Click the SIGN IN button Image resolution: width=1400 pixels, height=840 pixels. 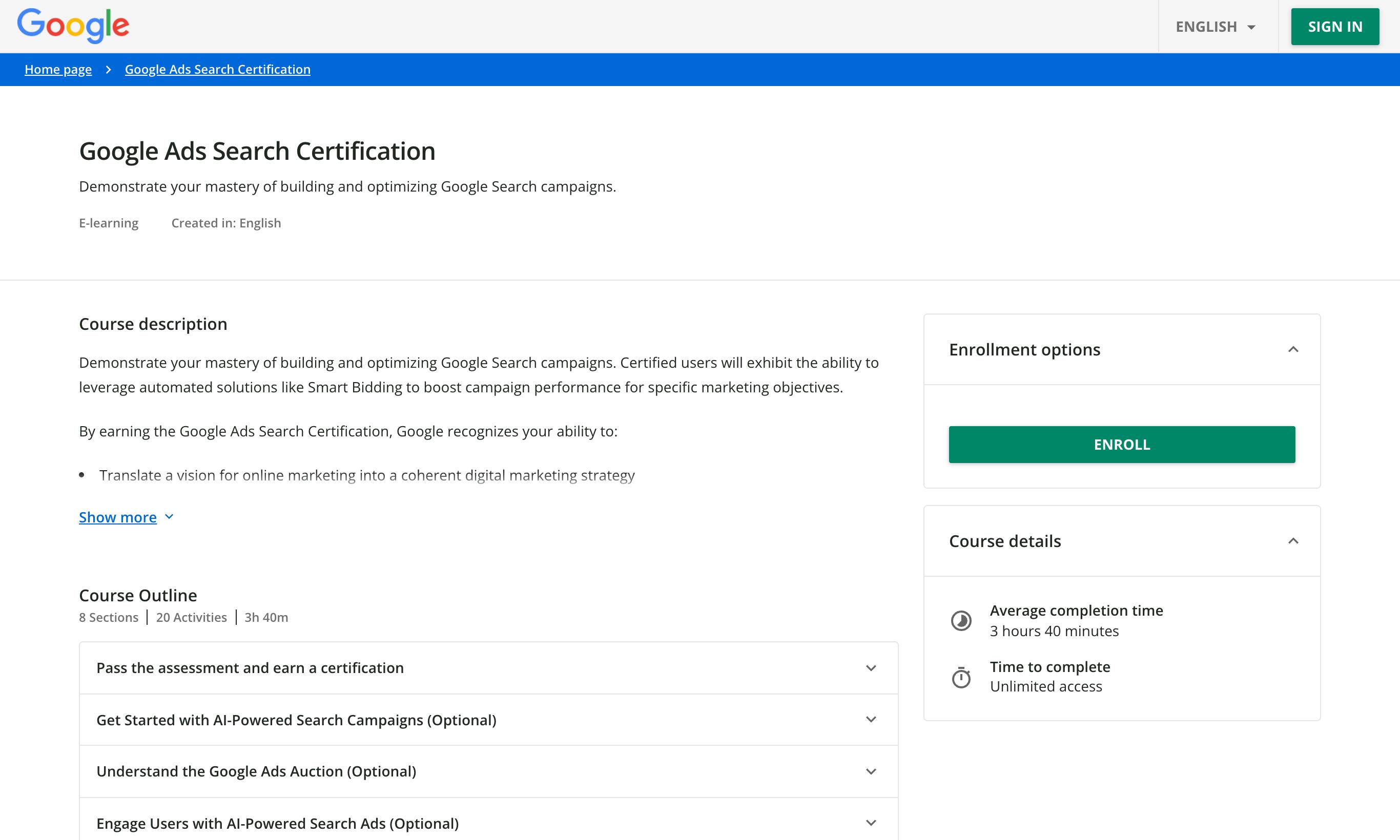1335,27
